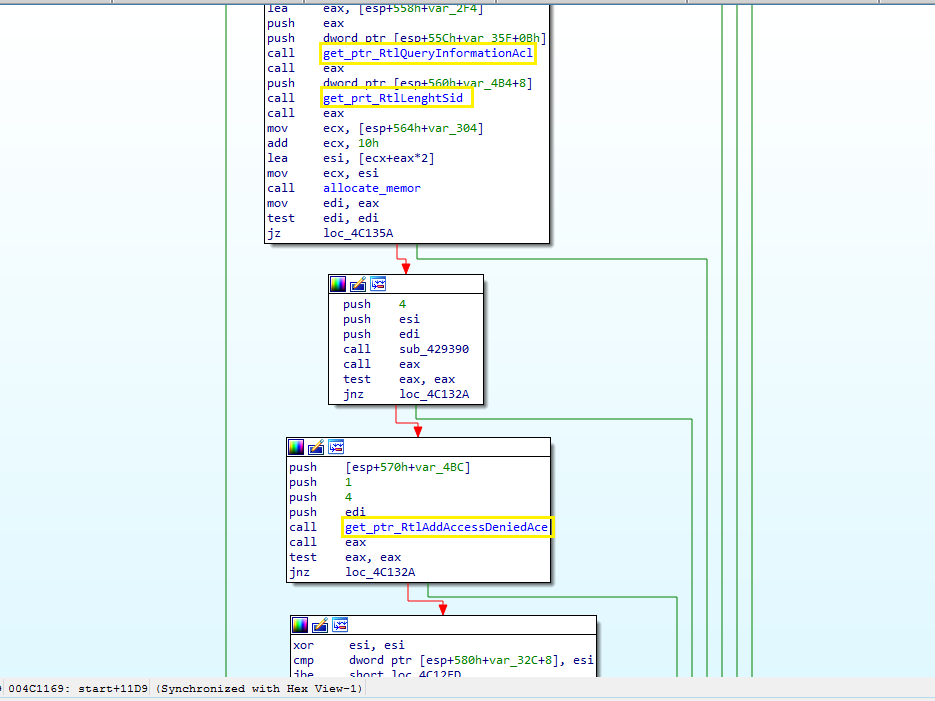
Task: Click the 'push 1' instruction
Action: (320, 482)
